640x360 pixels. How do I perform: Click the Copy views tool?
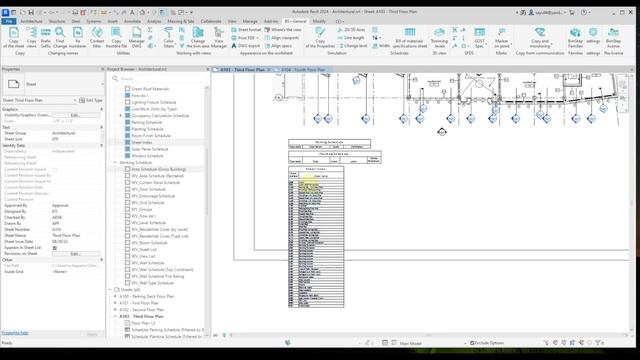pyautogui.click(x=31, y=38)
